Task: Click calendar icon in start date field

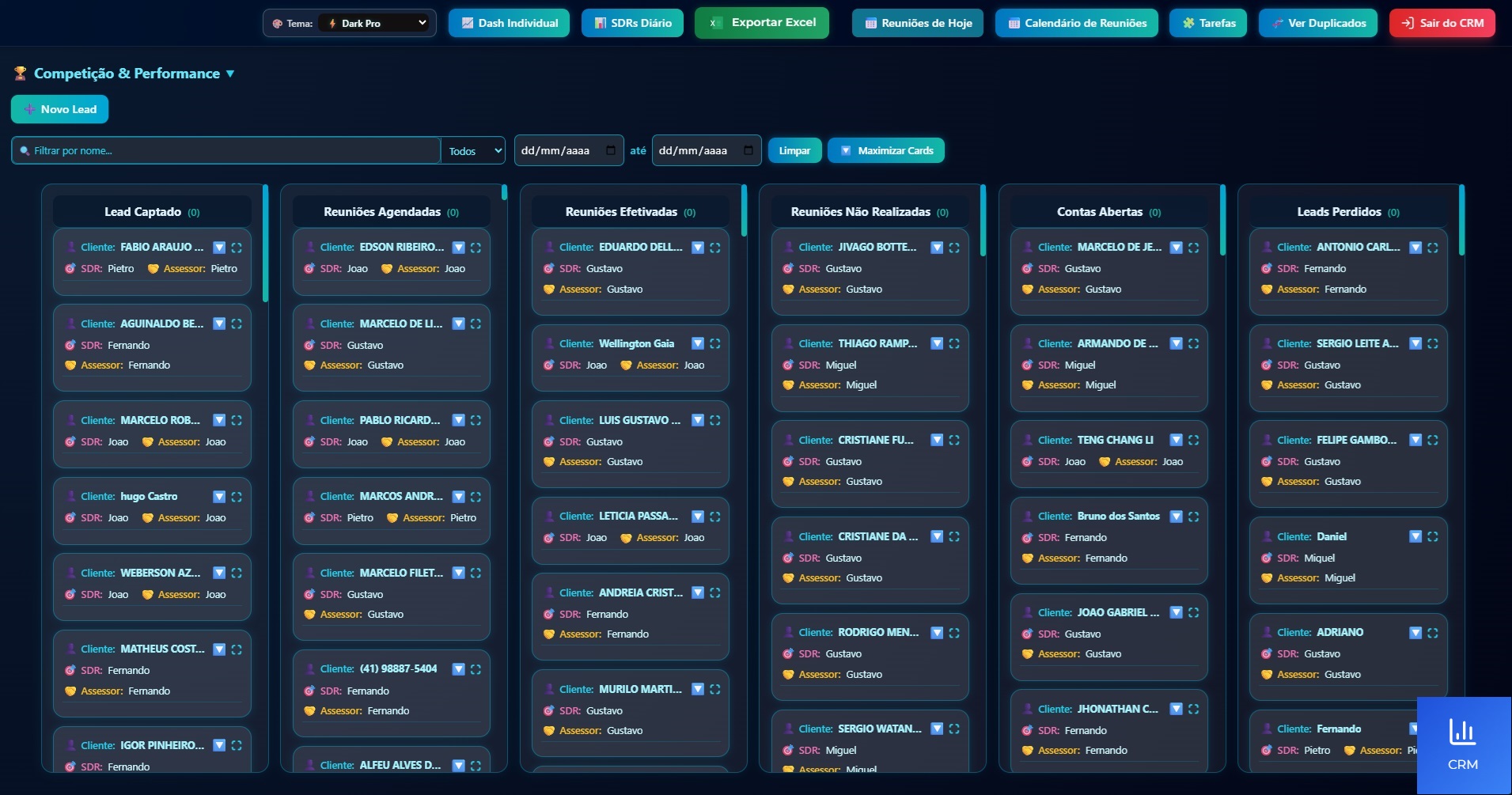Action: coord(611,150)
